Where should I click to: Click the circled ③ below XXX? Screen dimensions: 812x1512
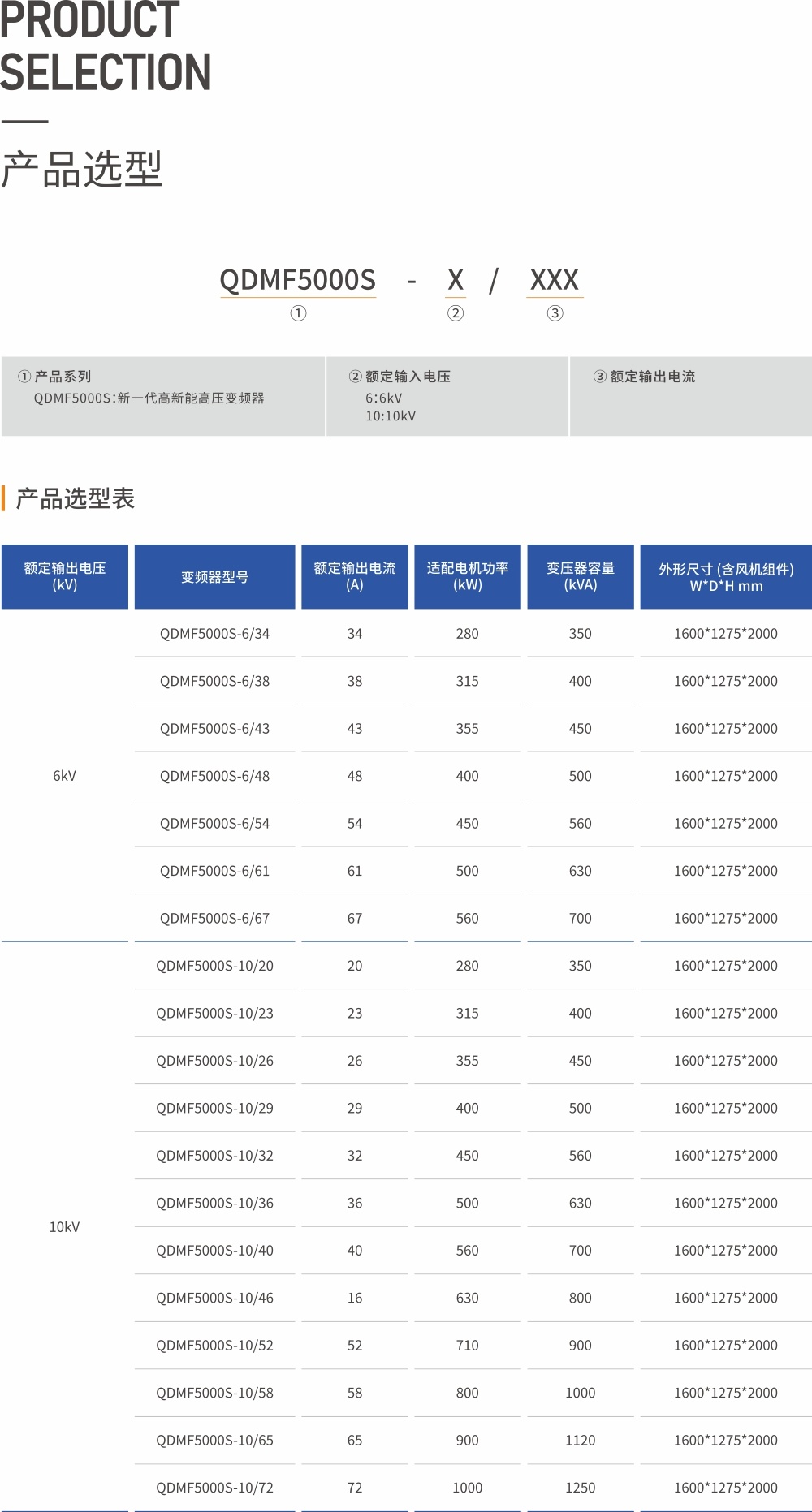coord(555,313)
